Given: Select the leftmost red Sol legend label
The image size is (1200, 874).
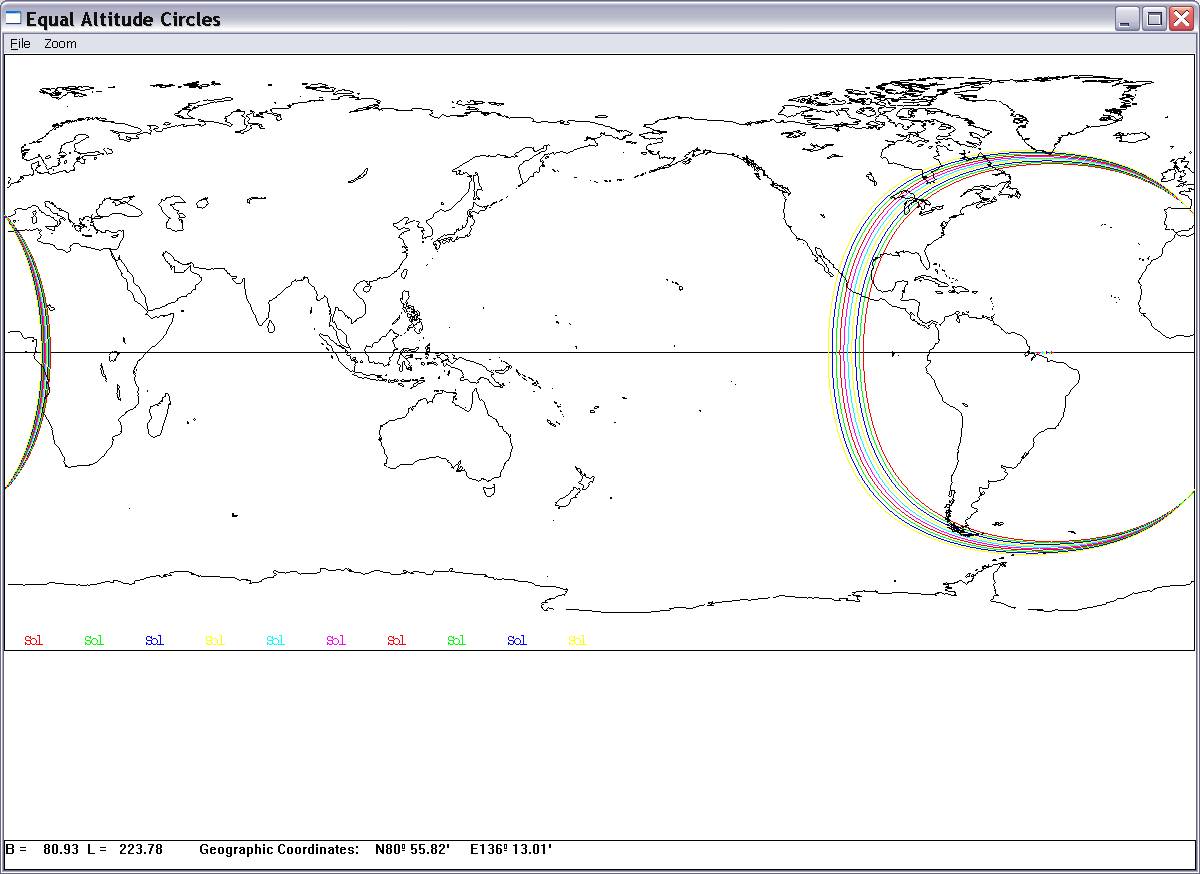Looking at the screenshot, I should click(33, 641).
